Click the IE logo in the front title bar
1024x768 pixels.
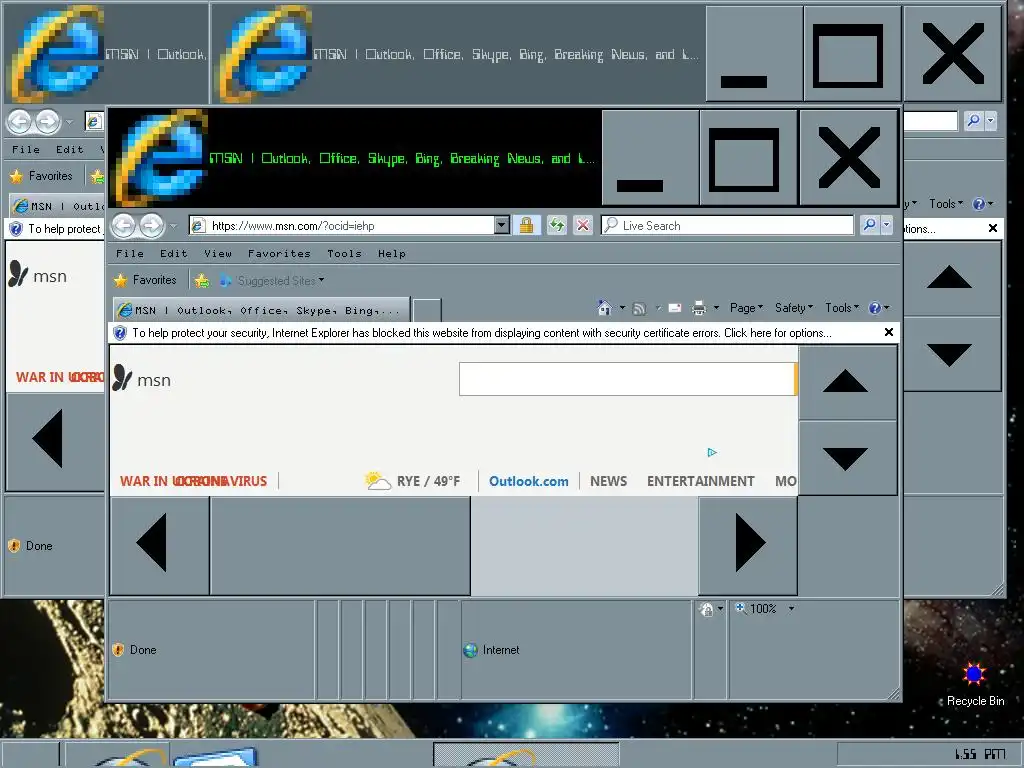(161, 157)
